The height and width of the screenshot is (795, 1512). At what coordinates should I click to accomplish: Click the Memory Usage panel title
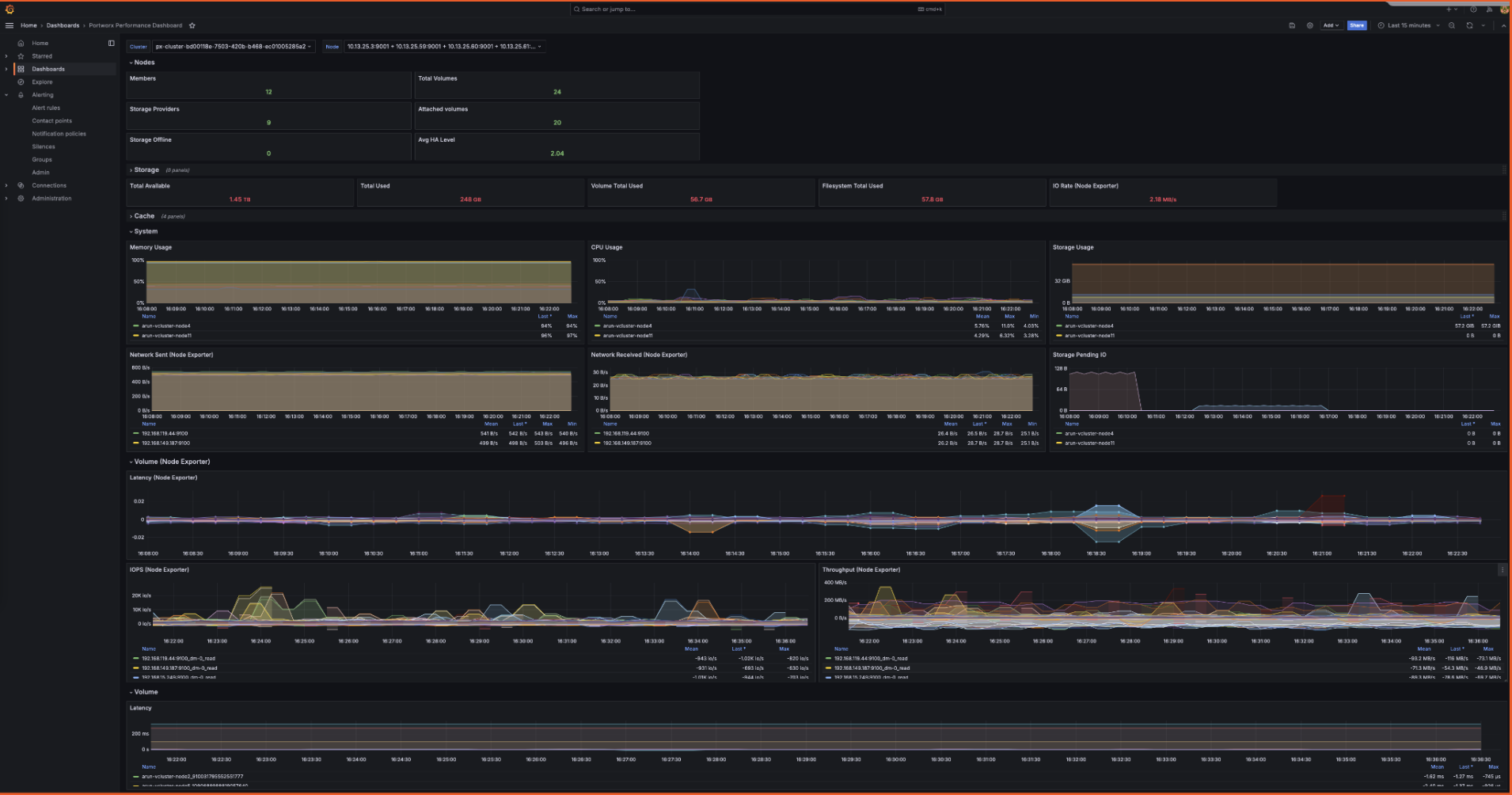(150, 248)
